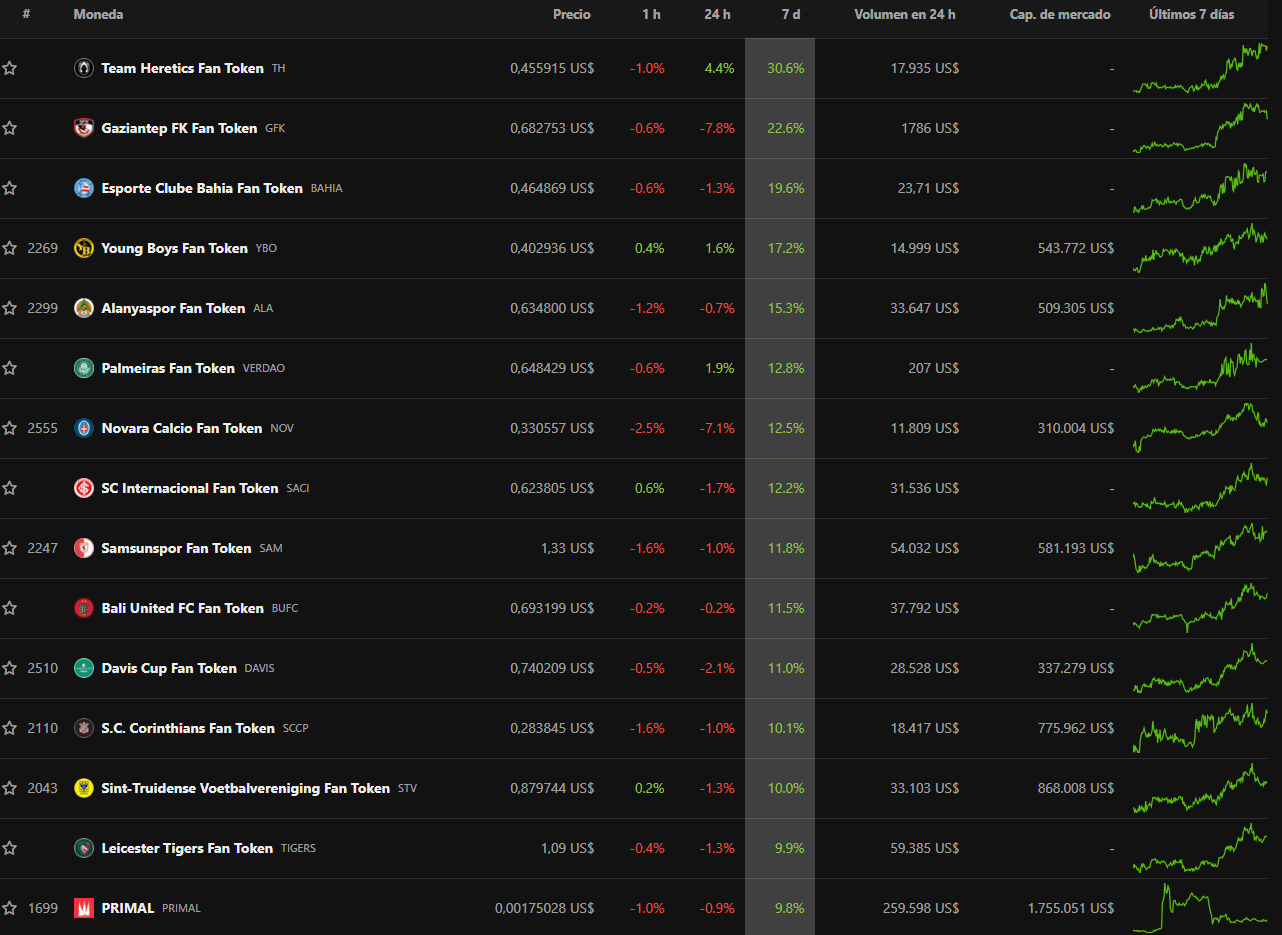Open the Team Heretics 7-day sparkline chart
1282x935 pixels.
[x=1200, y=68]
